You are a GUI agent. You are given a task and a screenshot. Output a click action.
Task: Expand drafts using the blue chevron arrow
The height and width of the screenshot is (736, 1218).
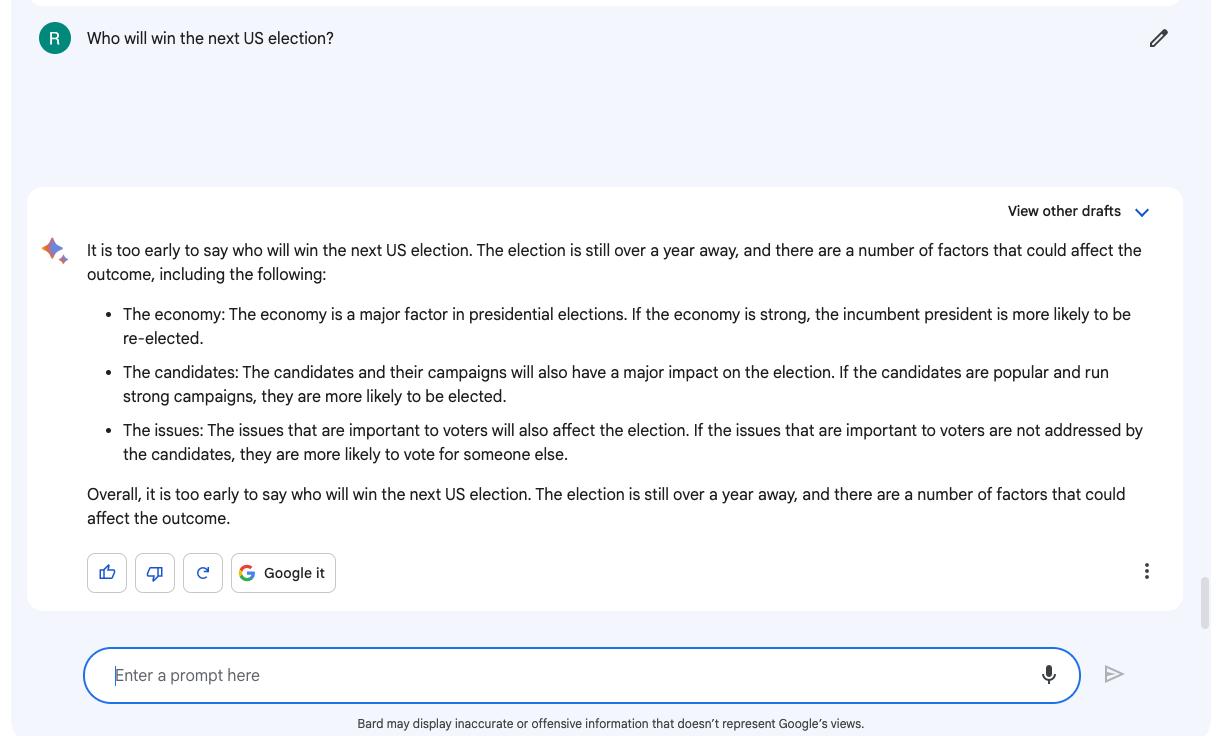(1142, 212)
